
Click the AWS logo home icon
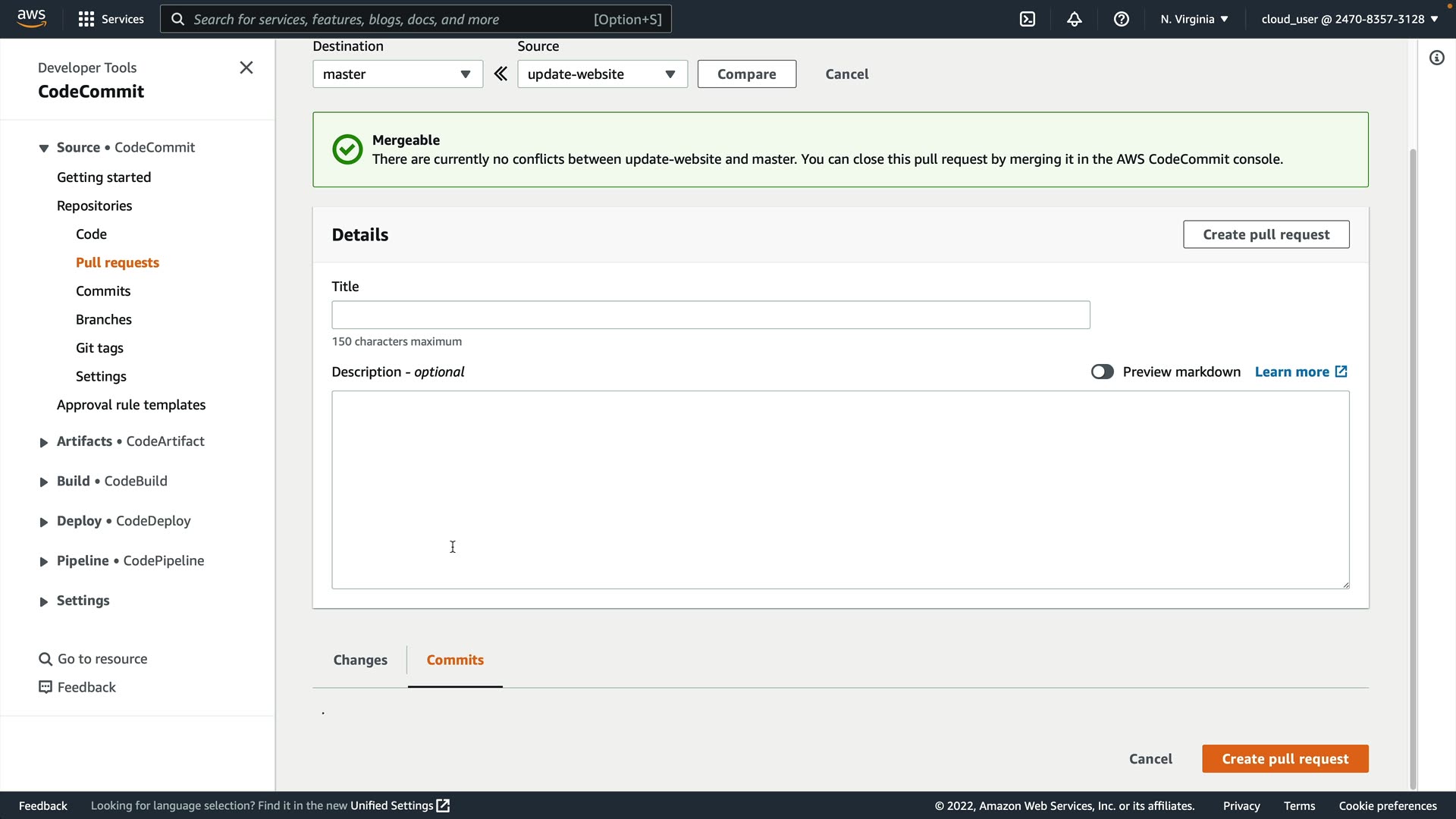(32, 18)
